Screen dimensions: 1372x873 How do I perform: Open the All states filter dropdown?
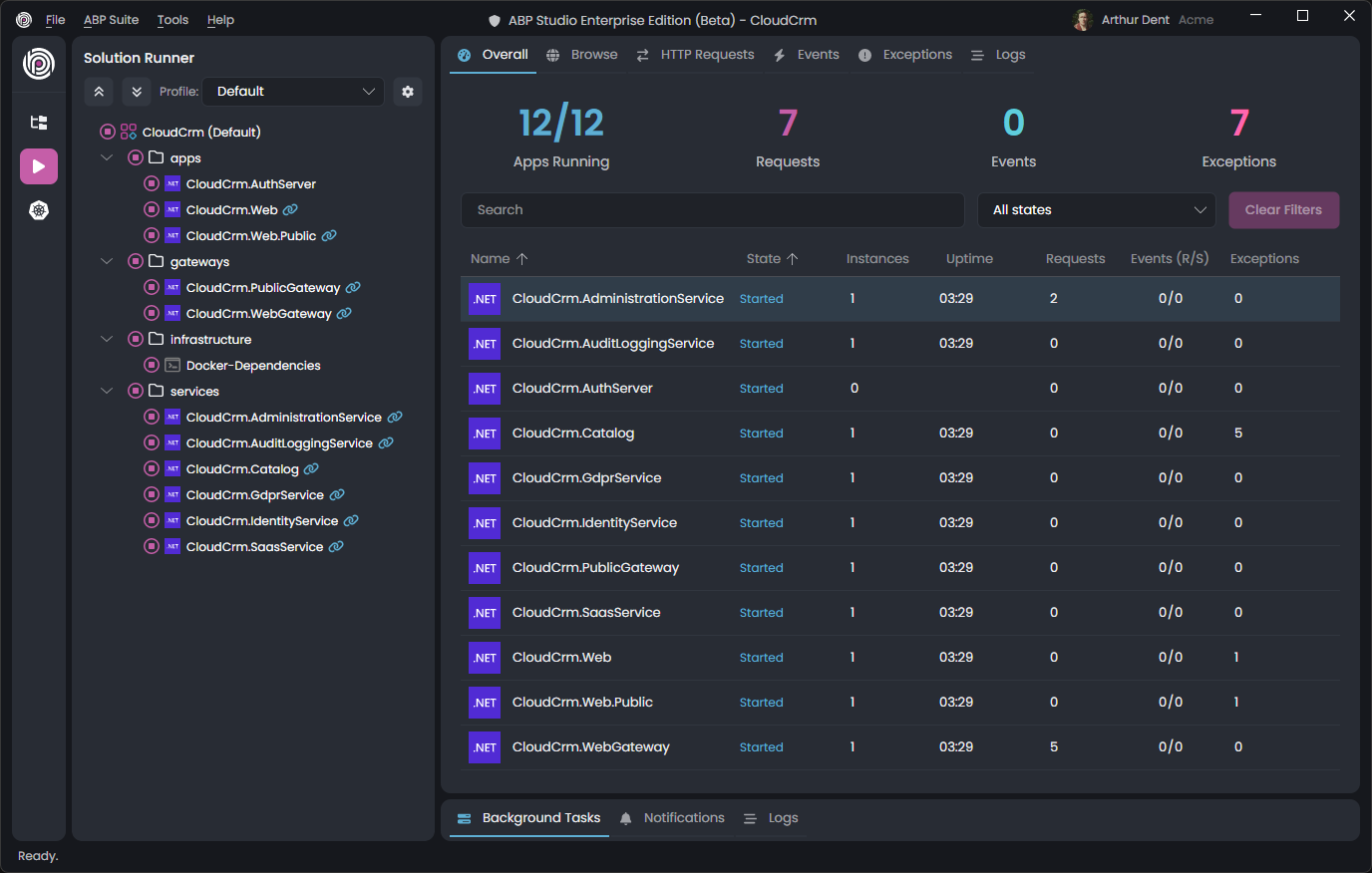click(1097, 210)
